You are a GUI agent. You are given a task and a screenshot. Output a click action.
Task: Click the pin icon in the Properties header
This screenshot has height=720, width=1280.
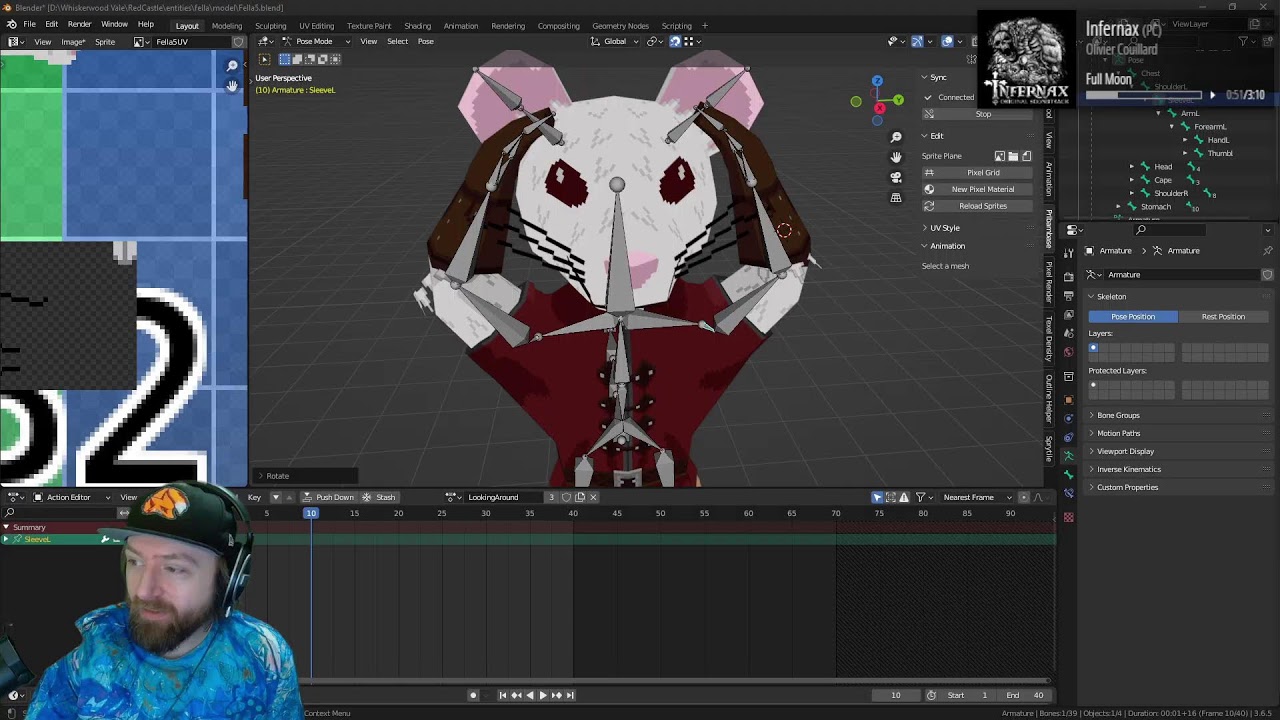[x=1268, y=251]
